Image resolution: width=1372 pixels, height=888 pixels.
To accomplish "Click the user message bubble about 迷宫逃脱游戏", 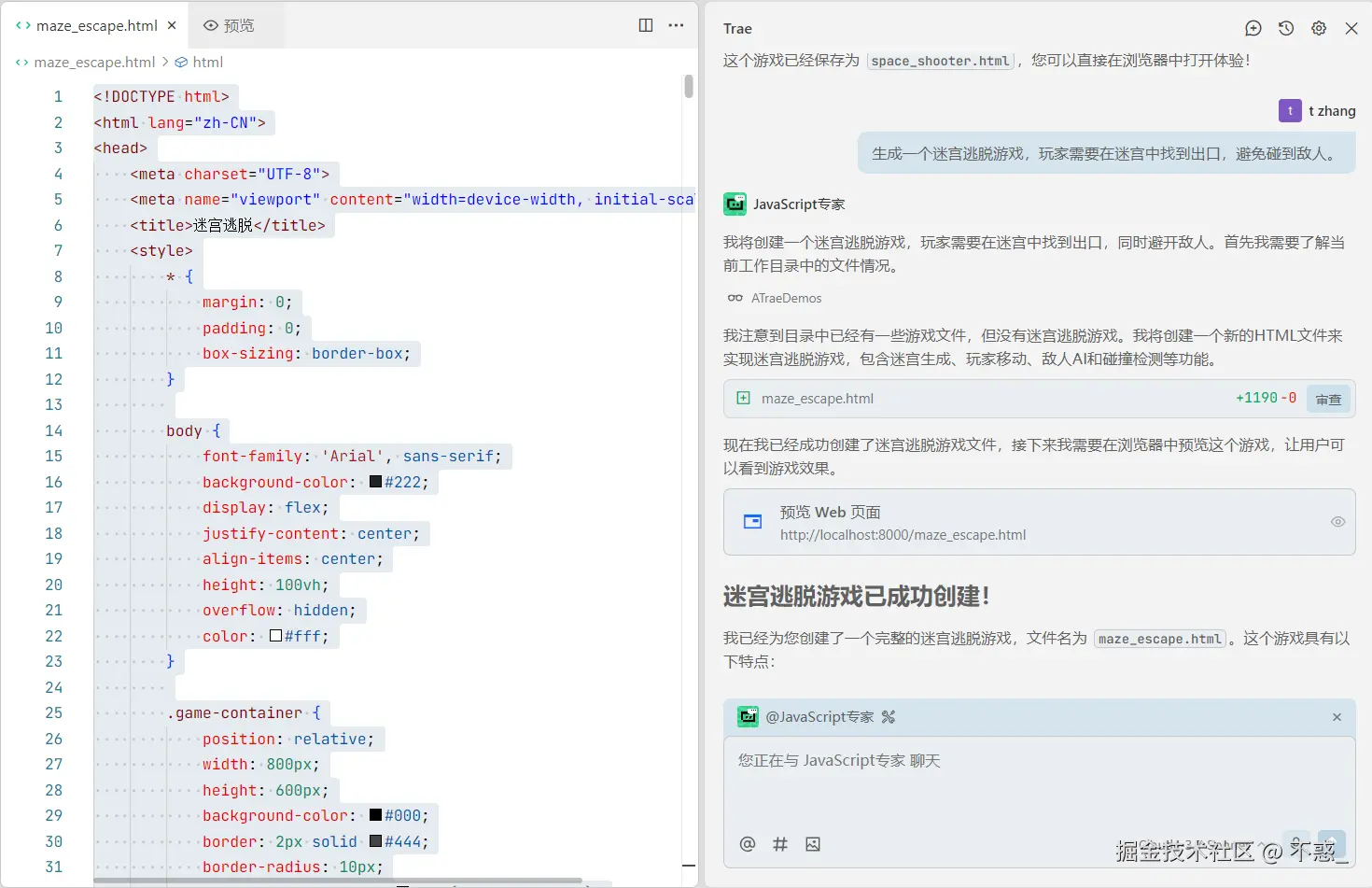I will coord(1107,153).
